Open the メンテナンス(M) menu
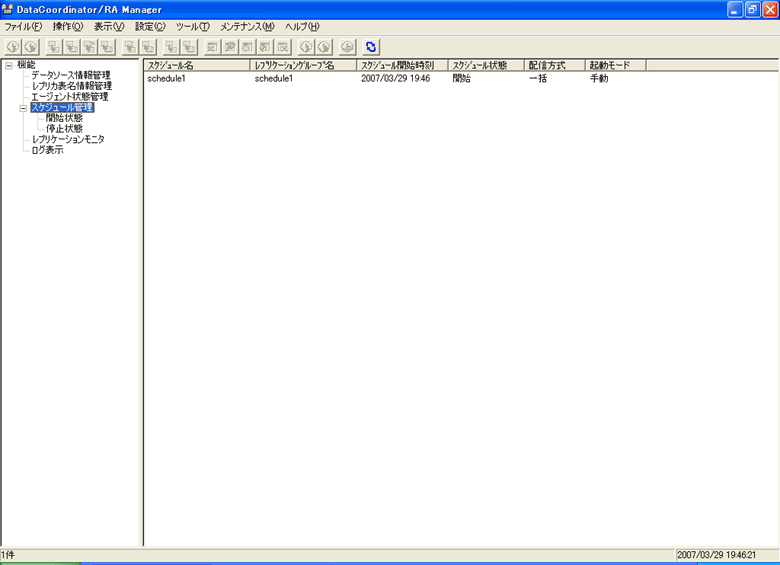780x565 pixels. click(x=247, y=26)
